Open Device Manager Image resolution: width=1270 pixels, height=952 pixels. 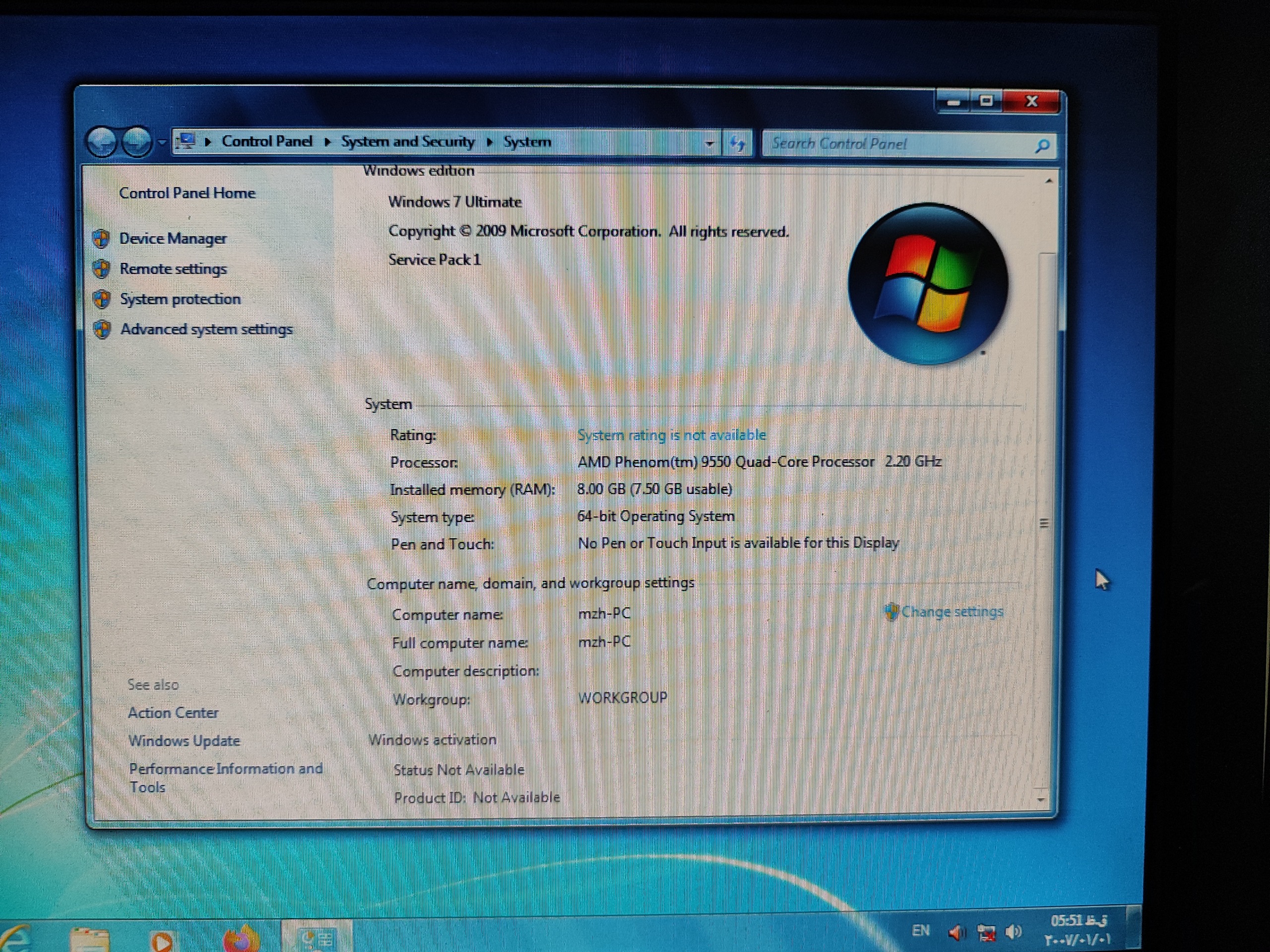pos(173,238)
